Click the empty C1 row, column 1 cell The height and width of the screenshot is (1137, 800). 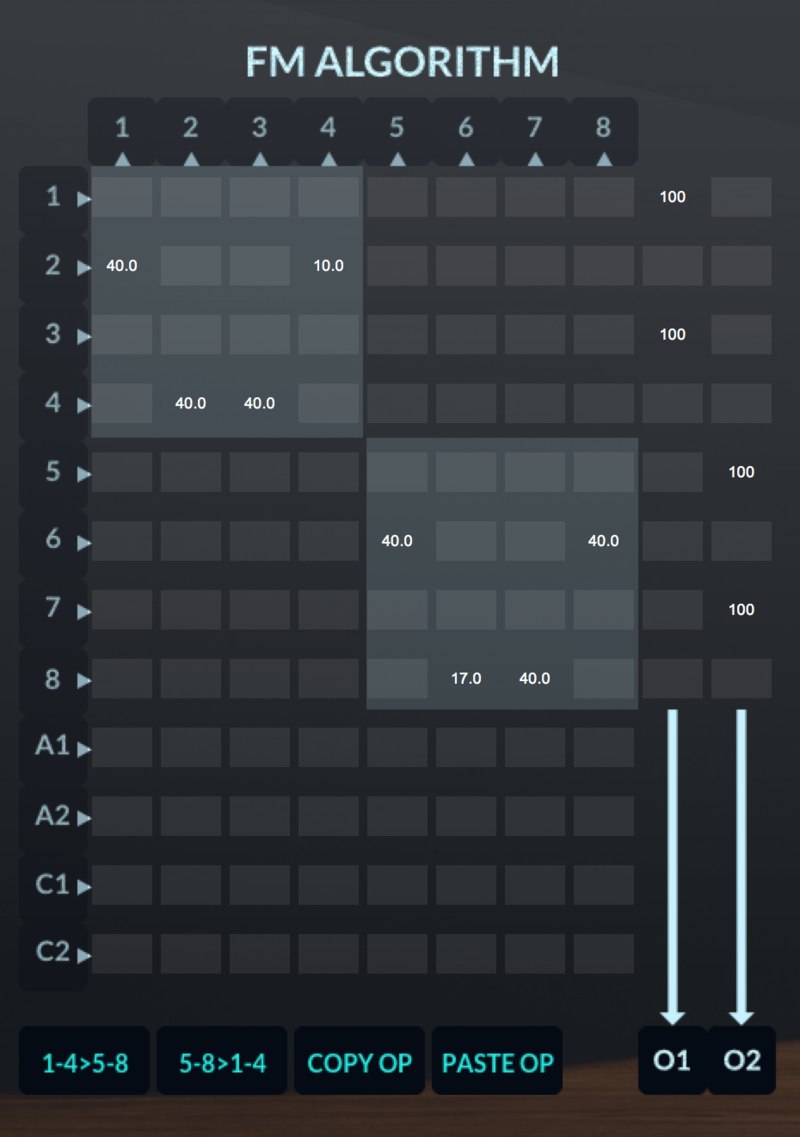click(122, 885)
